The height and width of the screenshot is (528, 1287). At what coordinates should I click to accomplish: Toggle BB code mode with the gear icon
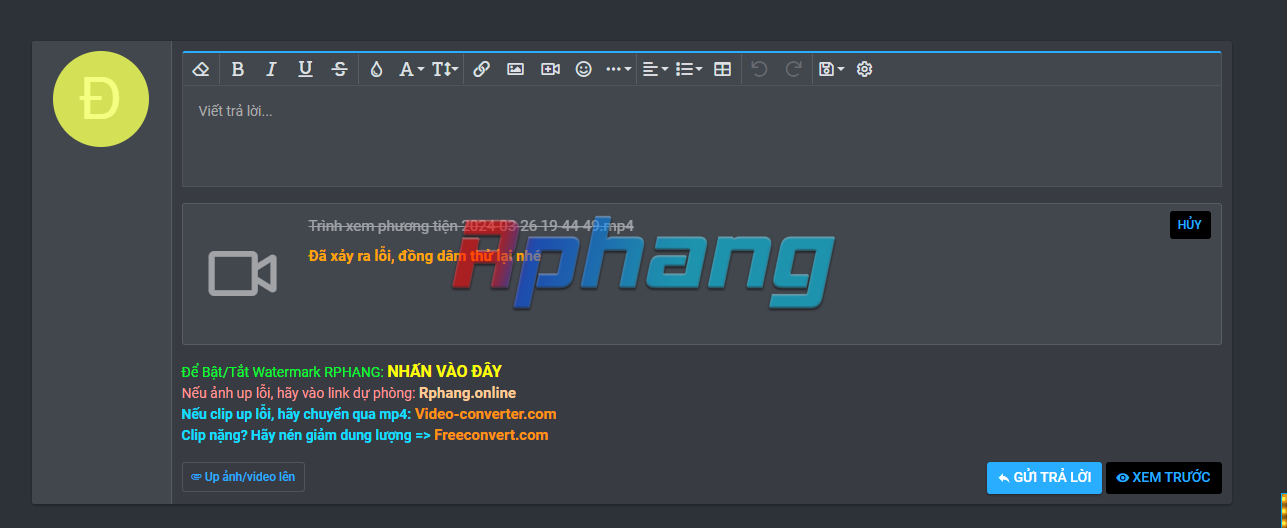click(x=865, y=69)
